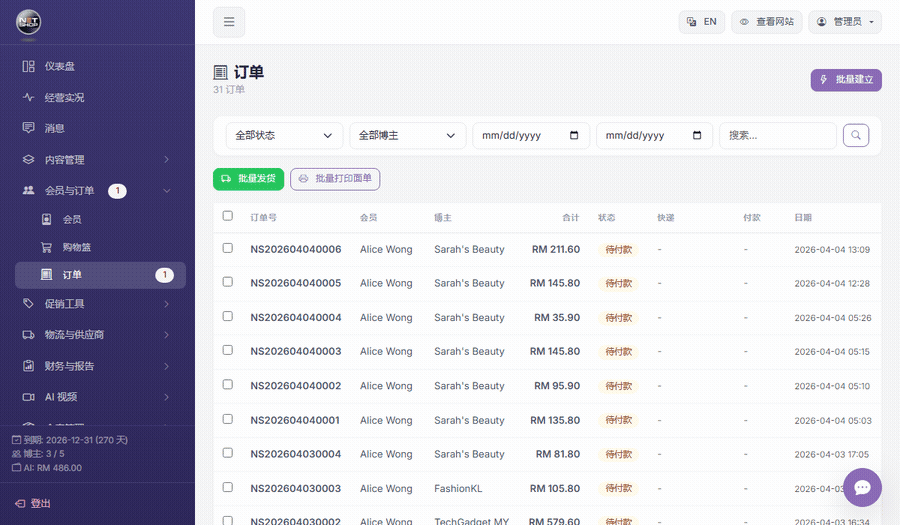Click the 订单号 column header

click(263, 217)
